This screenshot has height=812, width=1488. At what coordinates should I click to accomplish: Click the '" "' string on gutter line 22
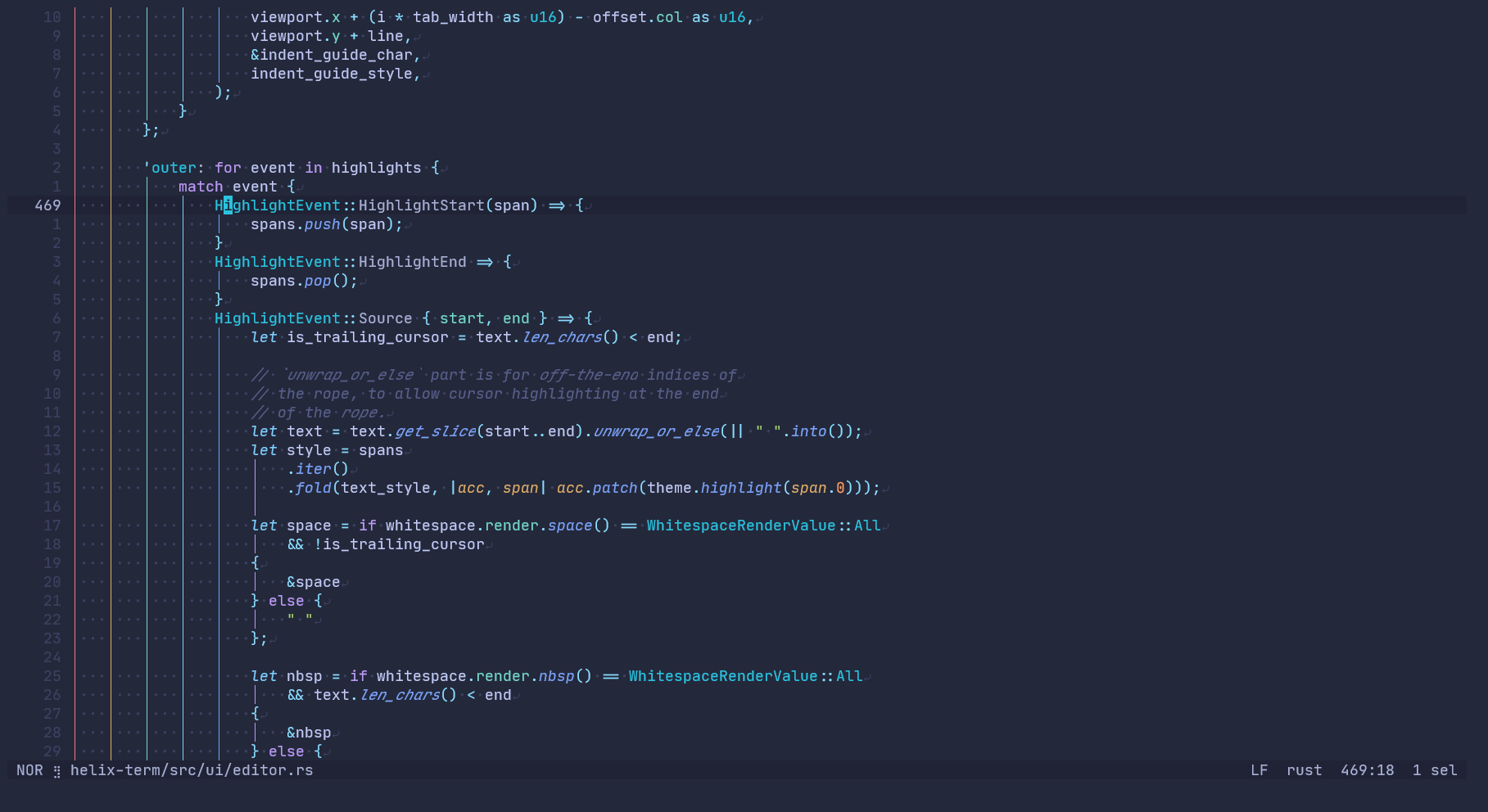tap(300, 620)
